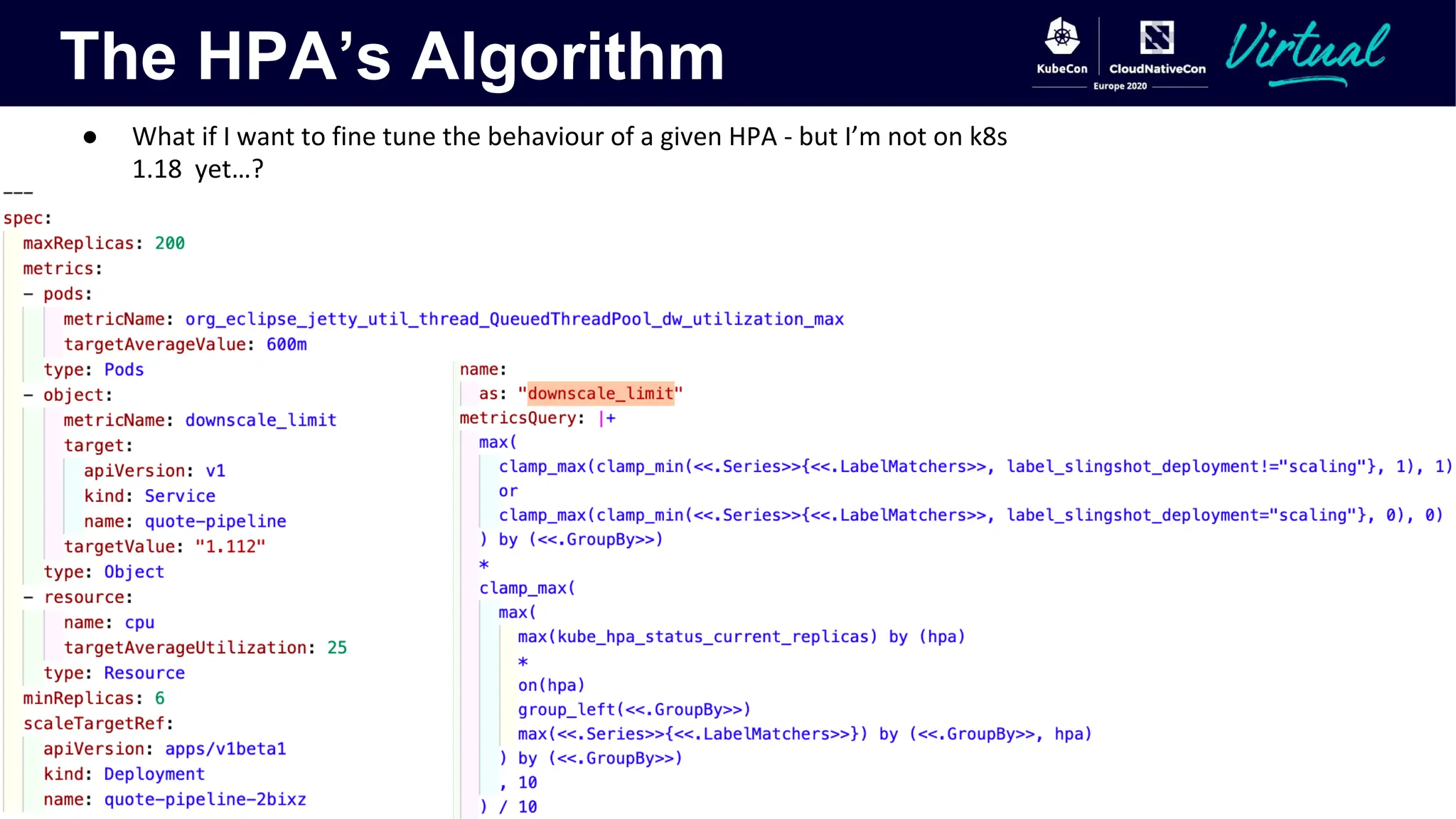Click the "scaleTargetRef:" key
This screenshot has width=1456, height=819.
coord(98,724)
